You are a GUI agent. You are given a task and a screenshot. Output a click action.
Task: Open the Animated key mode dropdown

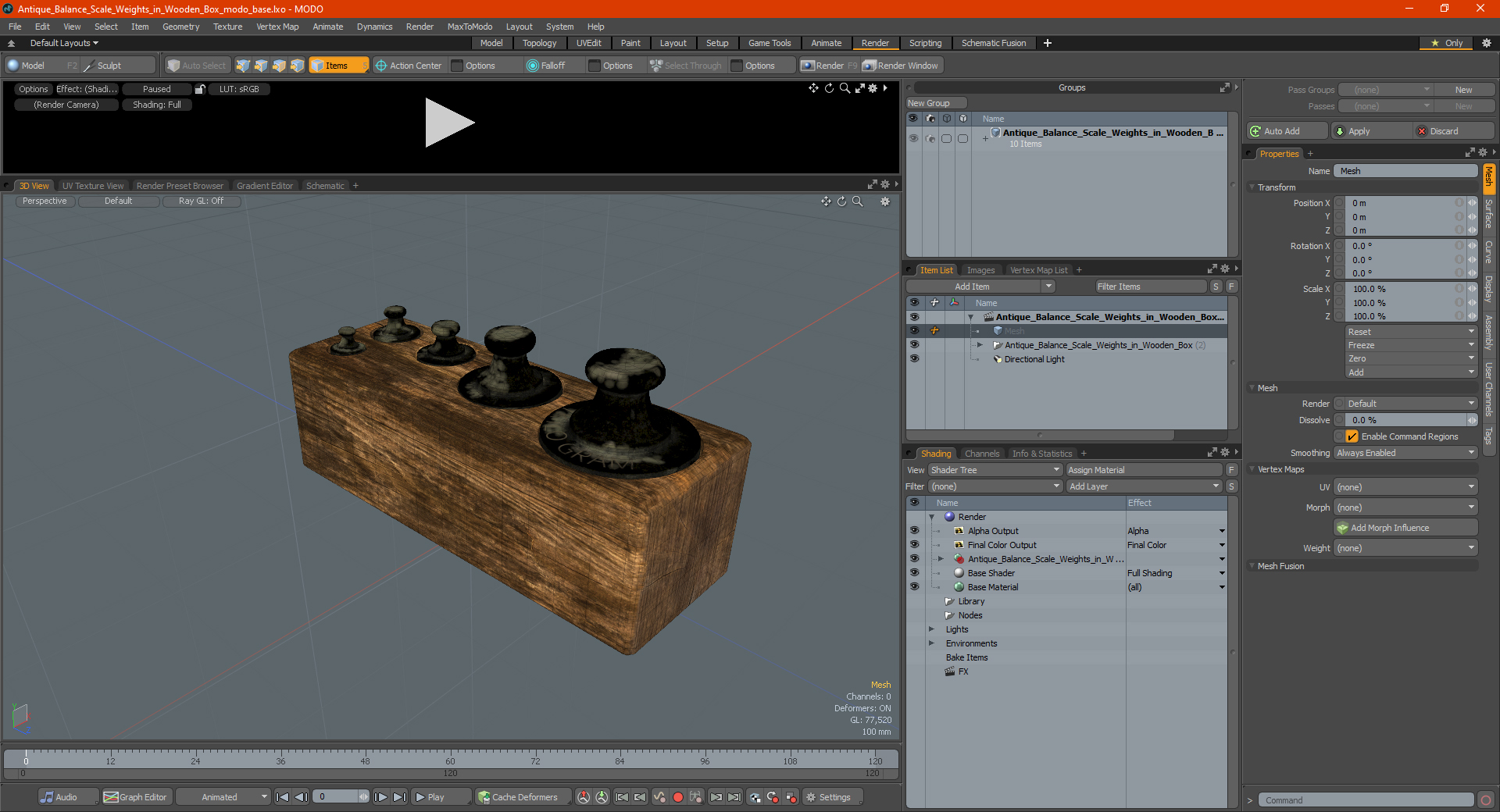pyautogui.click(x=223, y=797)
